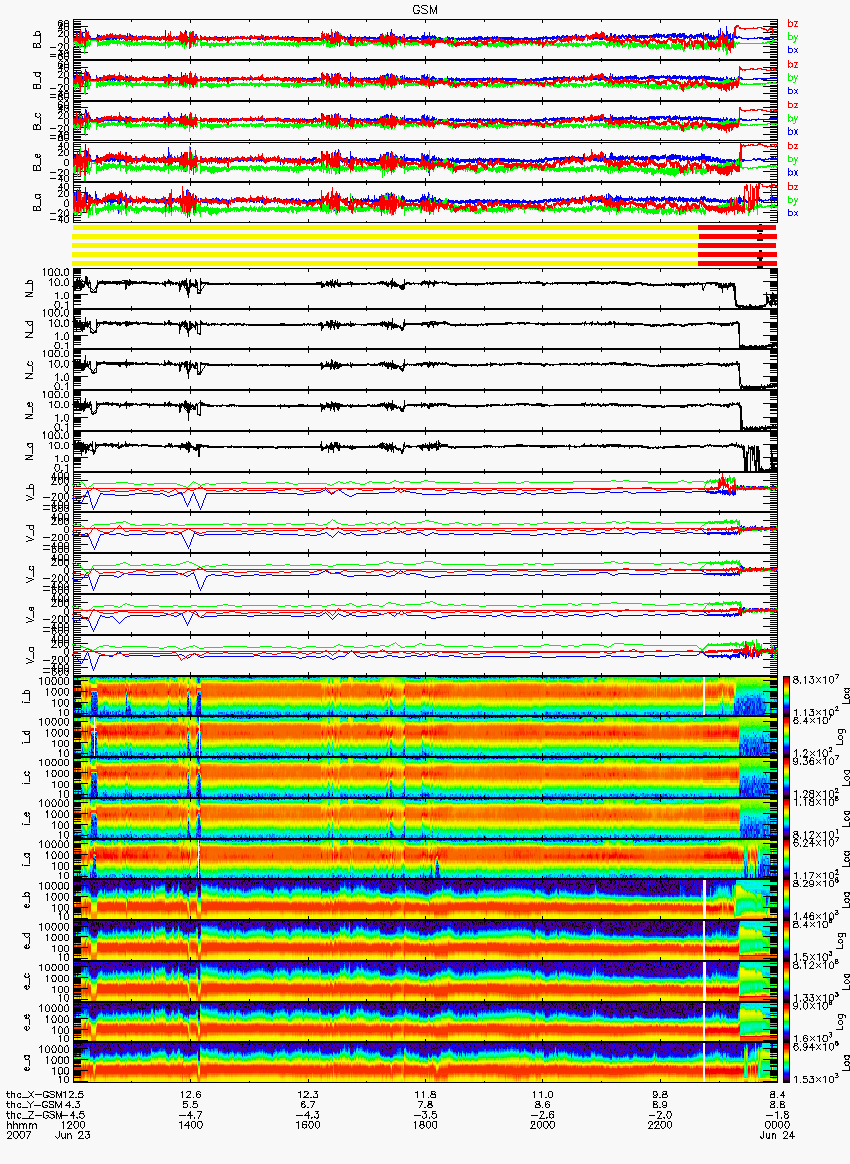Click the 2000 time axis label
Image resolution: width=850 pixels, height=1164 pixels.
point(543,1125)
